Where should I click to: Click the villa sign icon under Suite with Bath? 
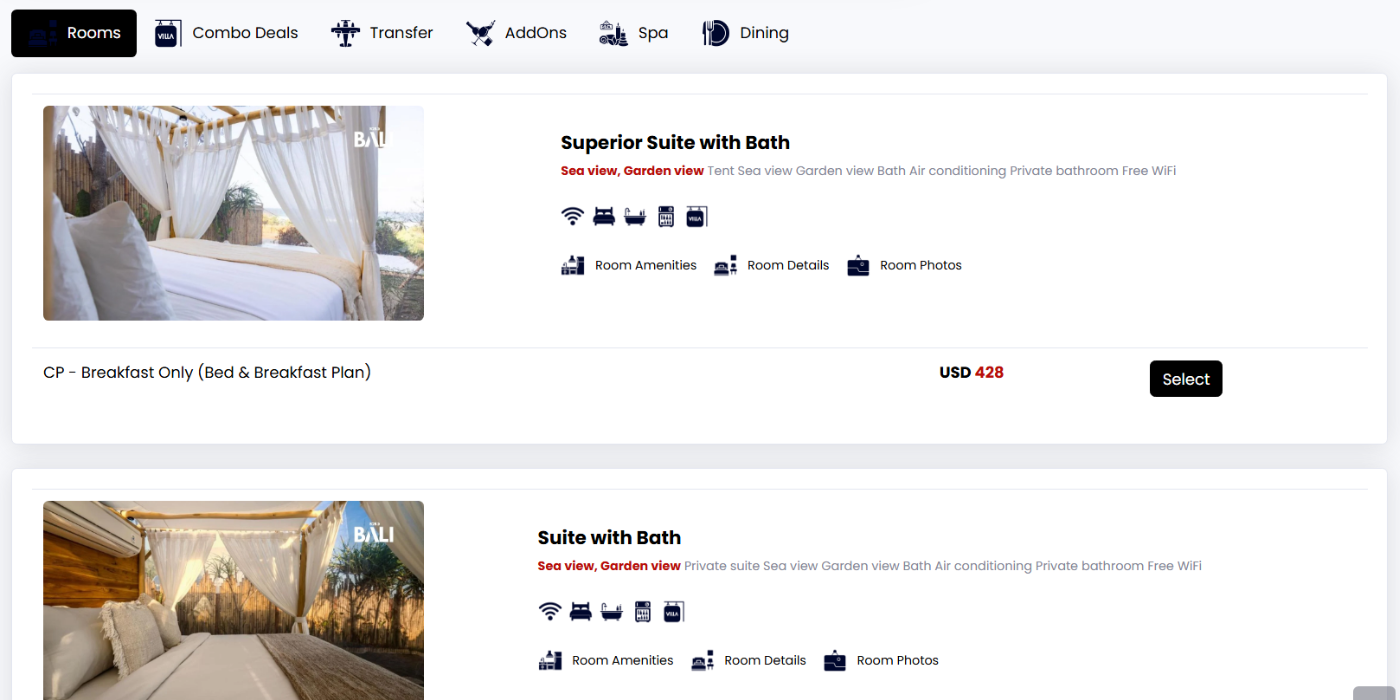(x=674, y=610)
